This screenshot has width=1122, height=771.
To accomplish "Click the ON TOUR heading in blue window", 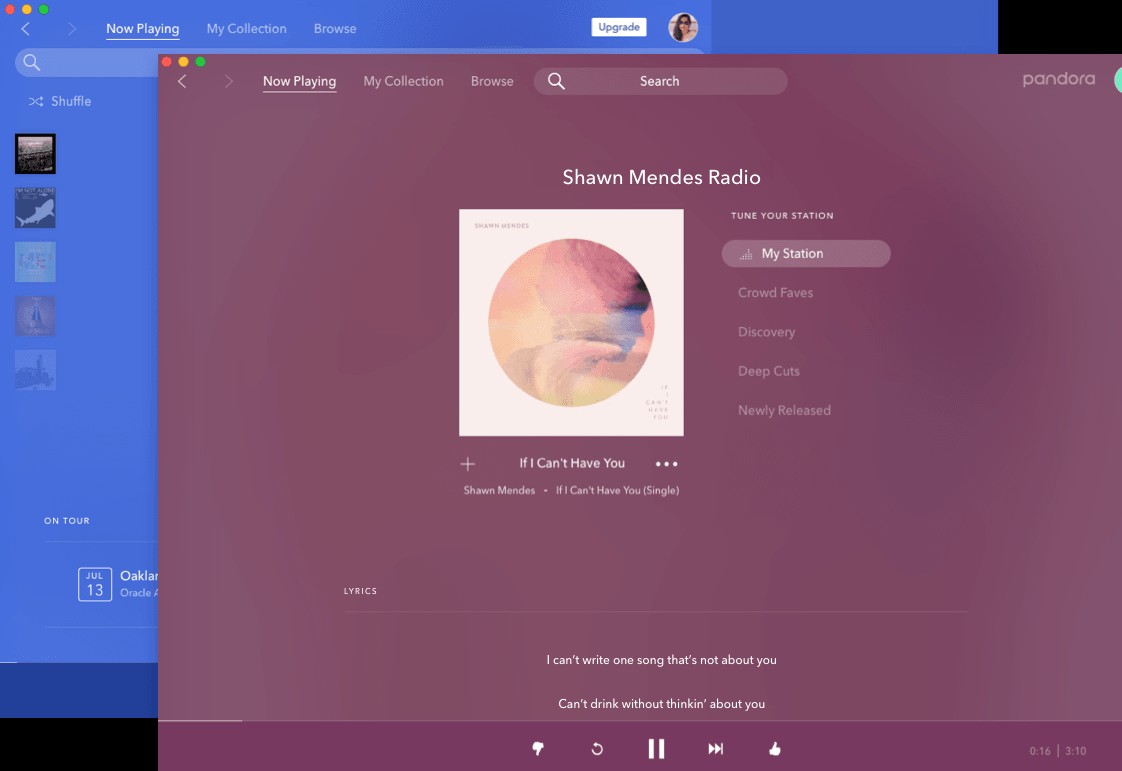I will (67, 521).
